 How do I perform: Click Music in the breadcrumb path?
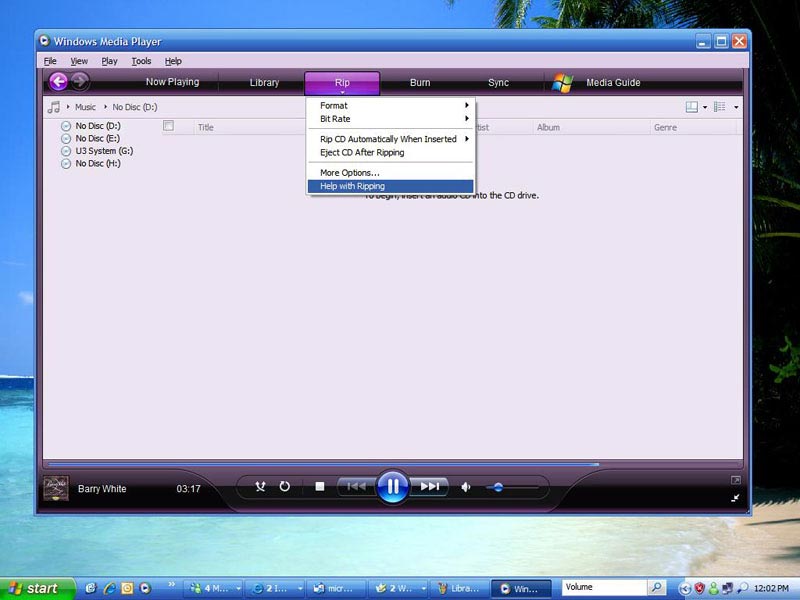click(x=85, y=107)
